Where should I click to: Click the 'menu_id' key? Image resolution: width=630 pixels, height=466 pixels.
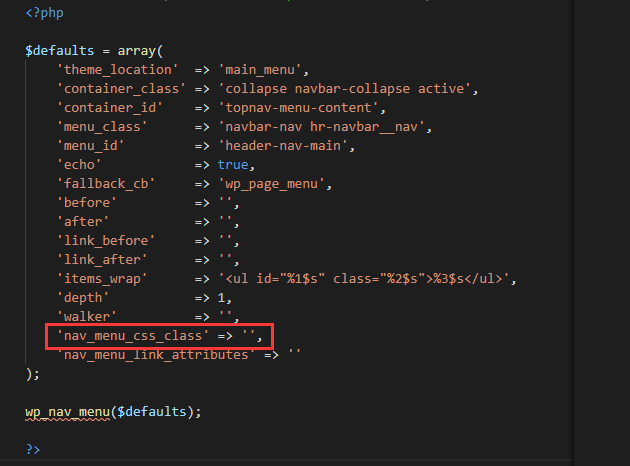(90, 146)
